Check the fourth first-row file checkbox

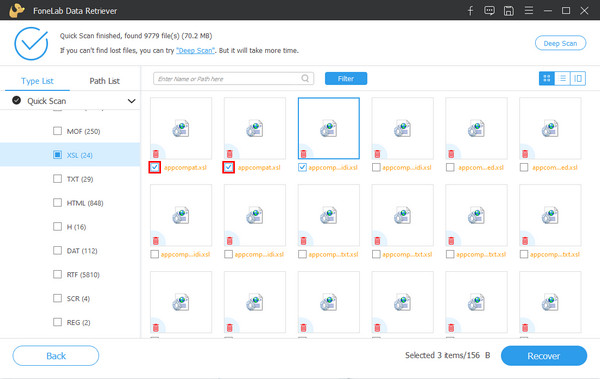[x=376, y=167]
